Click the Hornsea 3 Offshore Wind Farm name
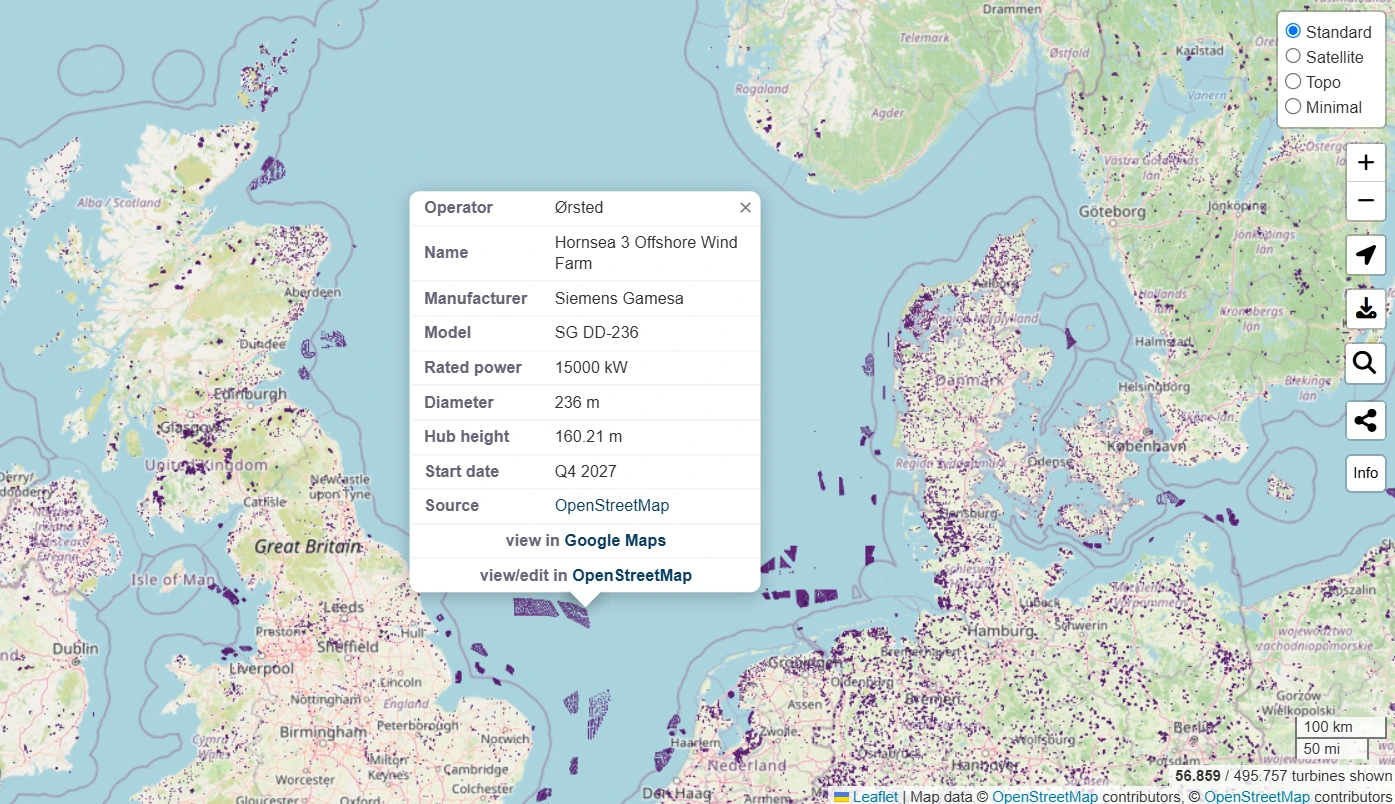 (646, 253)
